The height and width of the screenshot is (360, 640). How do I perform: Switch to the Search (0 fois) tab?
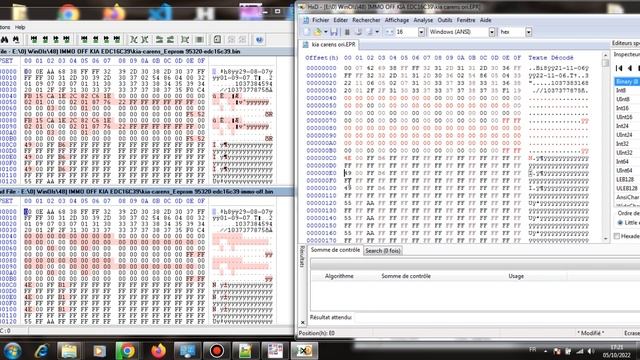382,251
